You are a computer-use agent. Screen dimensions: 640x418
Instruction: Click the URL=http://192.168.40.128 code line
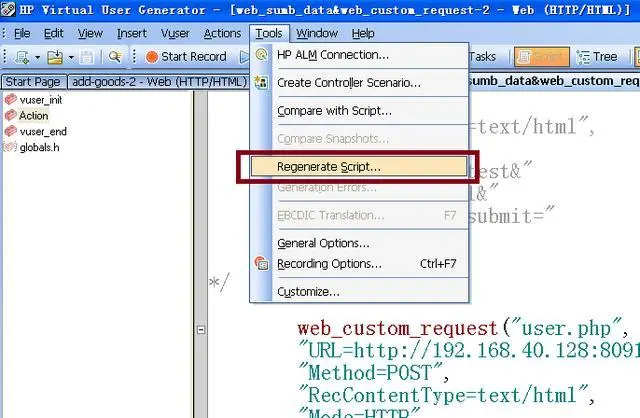tap(469, 351)
